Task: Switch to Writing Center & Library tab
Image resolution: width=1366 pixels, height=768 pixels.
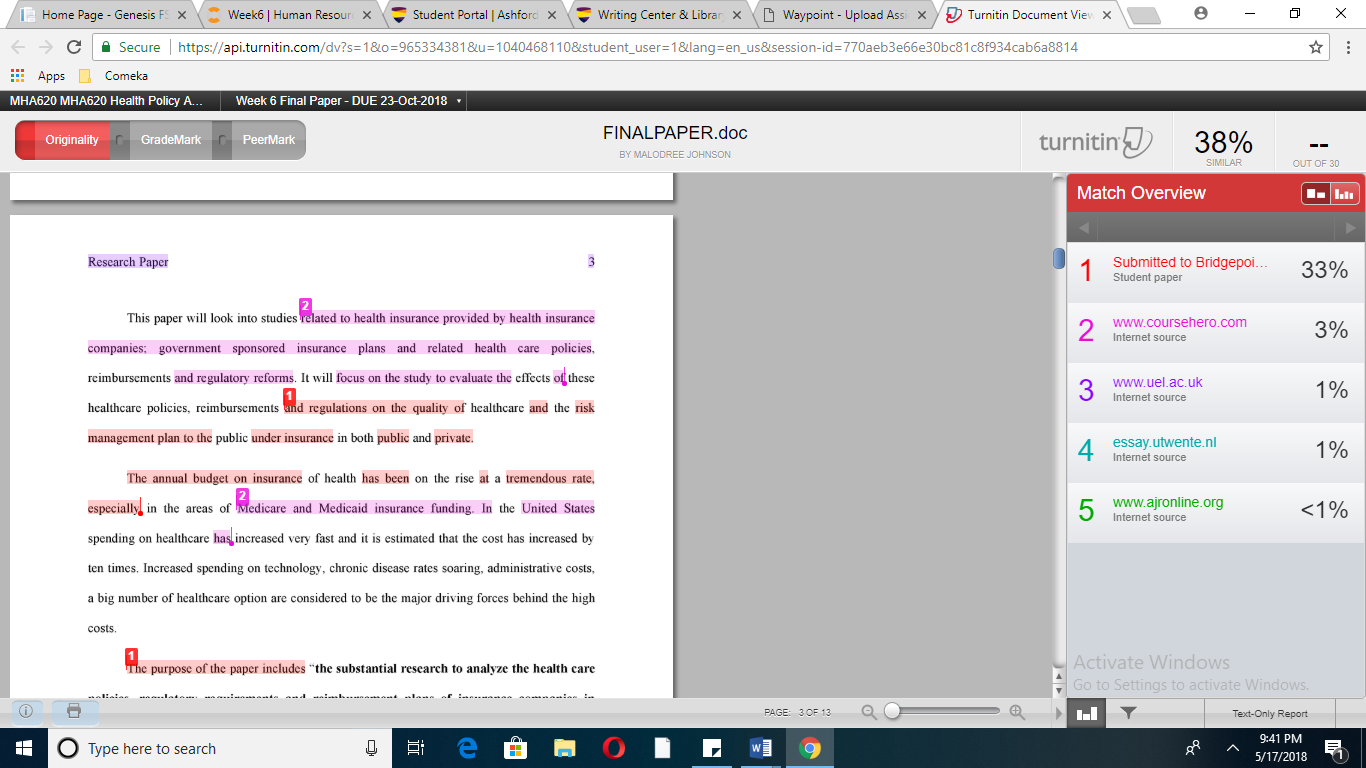Action: coord(659,15)
